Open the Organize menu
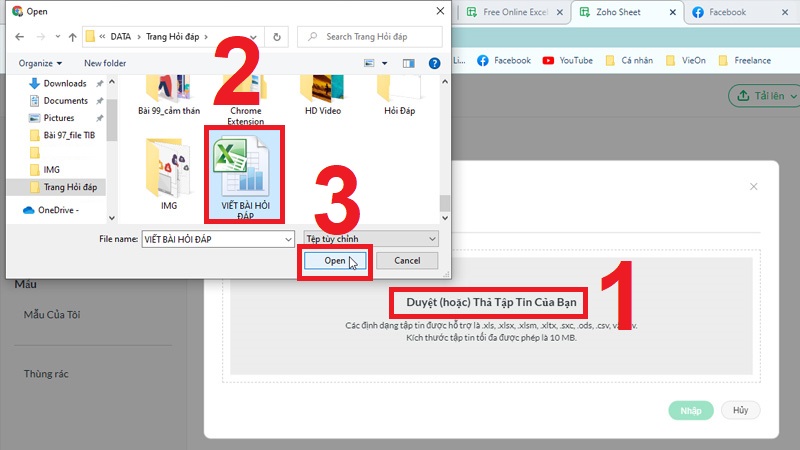 (40, 63)
